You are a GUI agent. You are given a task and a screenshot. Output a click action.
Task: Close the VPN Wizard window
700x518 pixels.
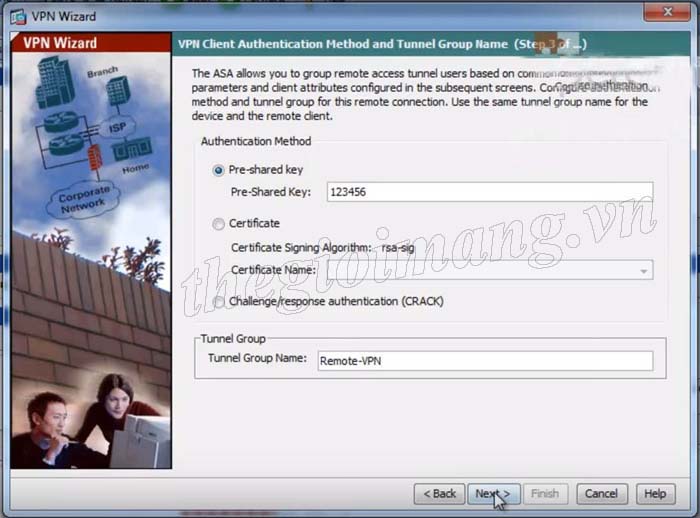667,12
